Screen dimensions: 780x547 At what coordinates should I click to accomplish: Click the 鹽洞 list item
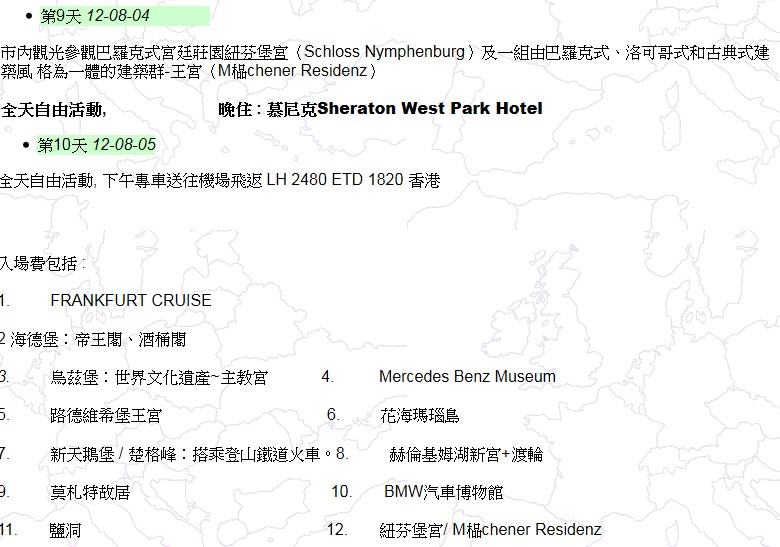65,530
